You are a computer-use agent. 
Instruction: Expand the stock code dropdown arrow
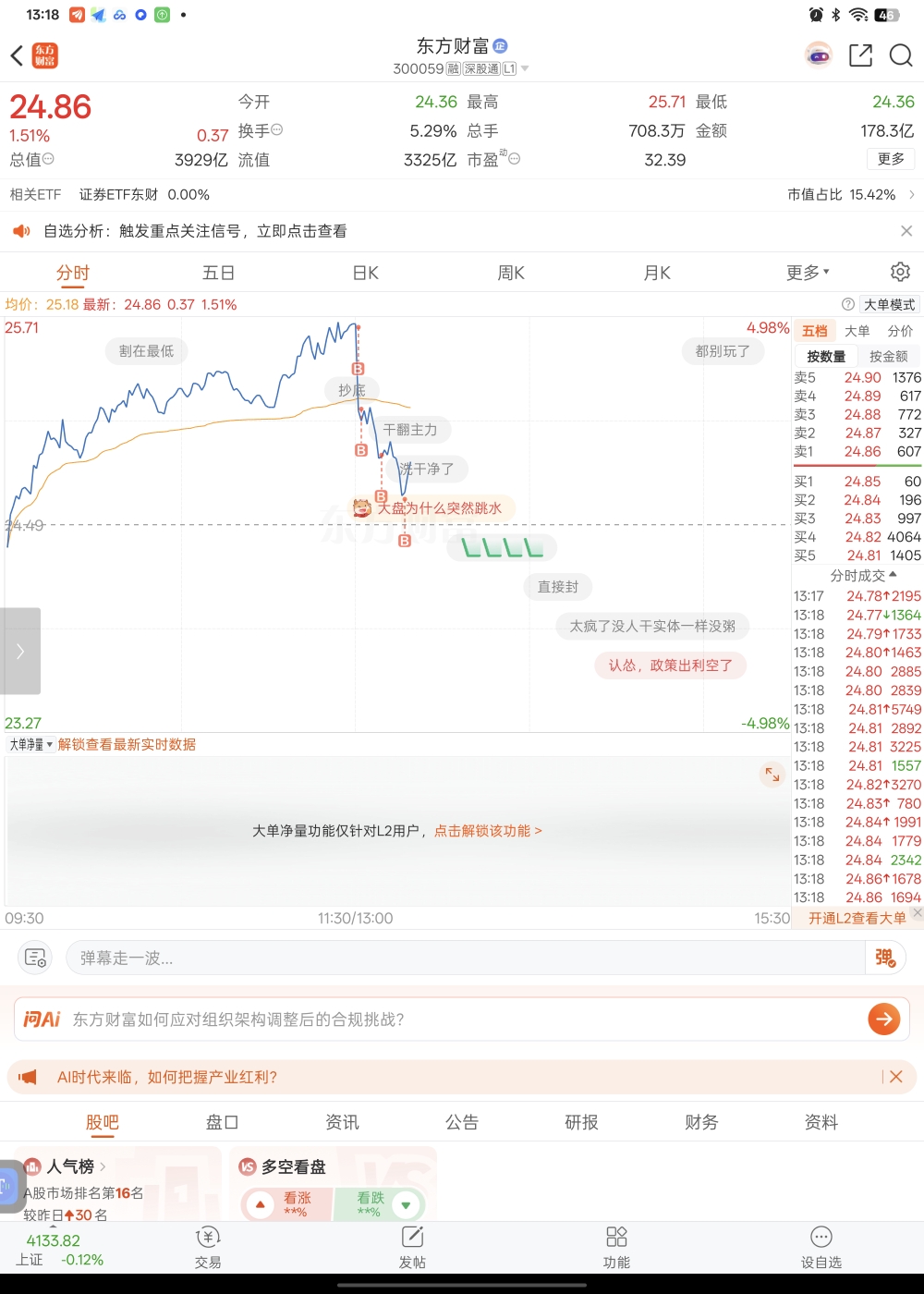coord(525,68)
